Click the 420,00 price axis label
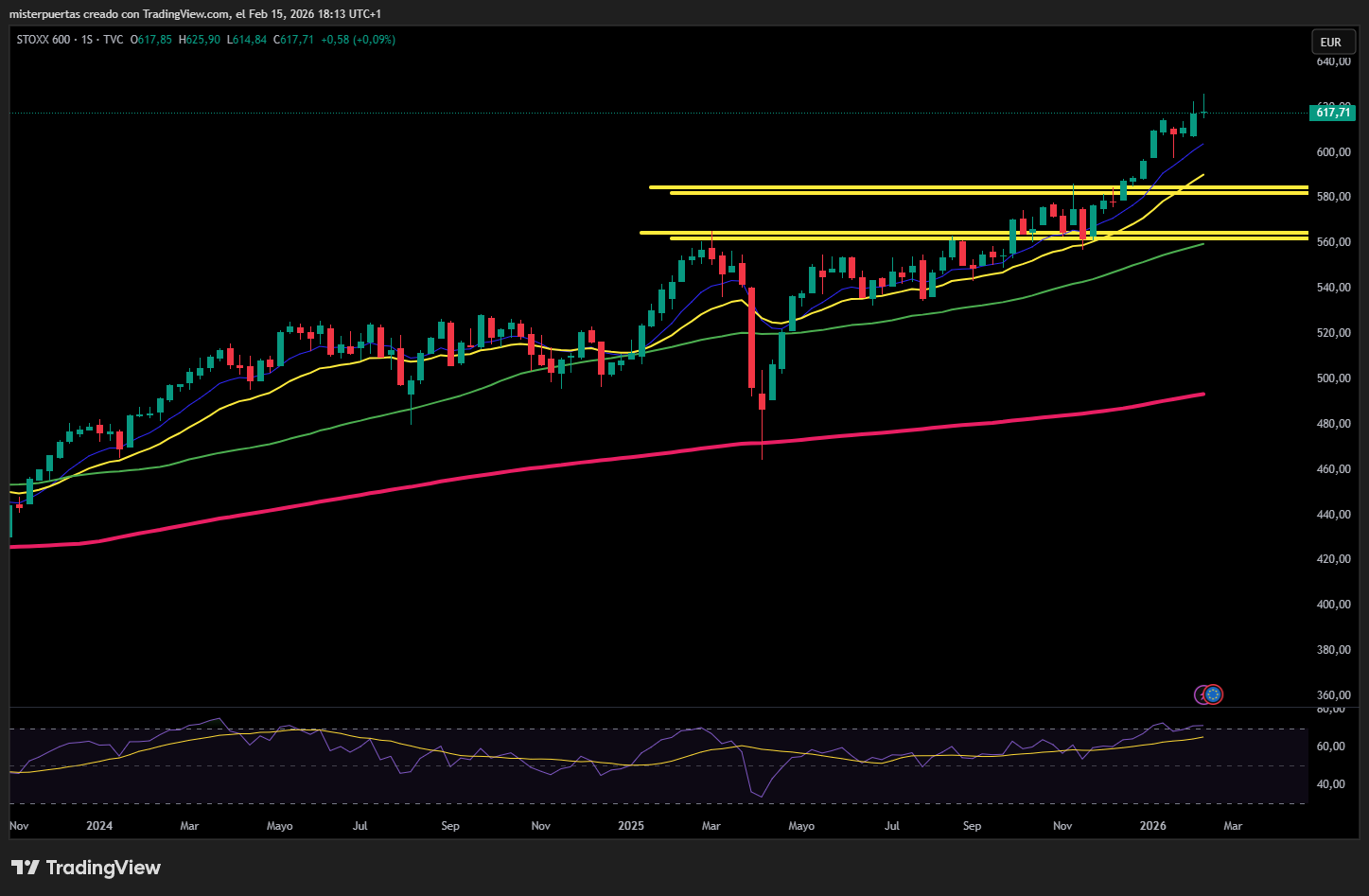 1333,559
